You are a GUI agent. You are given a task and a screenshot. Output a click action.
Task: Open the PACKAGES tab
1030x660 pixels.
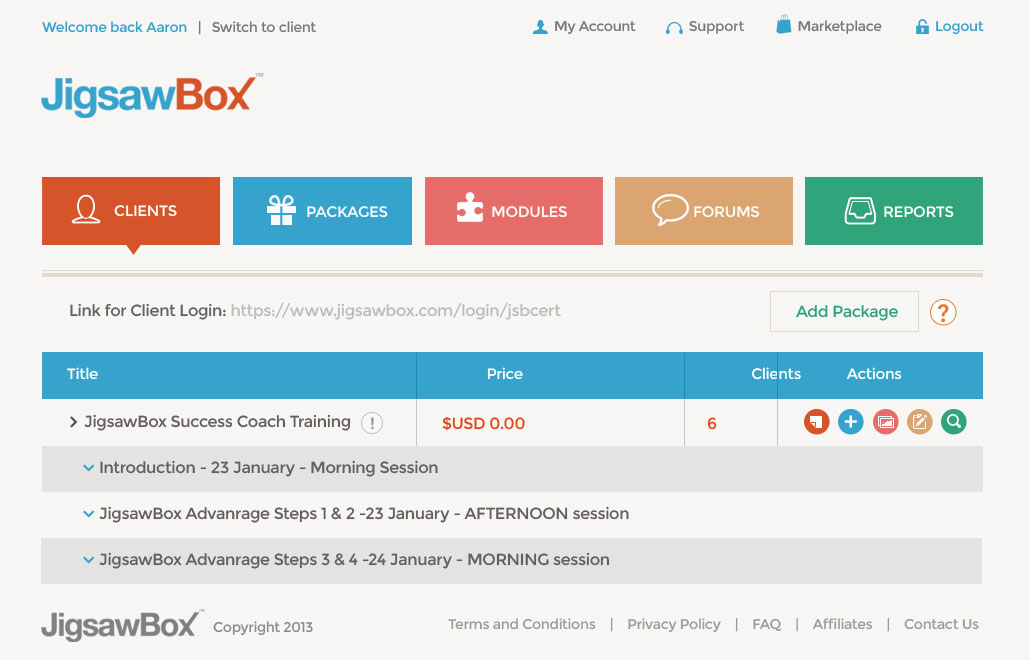(x=322, y=211)
